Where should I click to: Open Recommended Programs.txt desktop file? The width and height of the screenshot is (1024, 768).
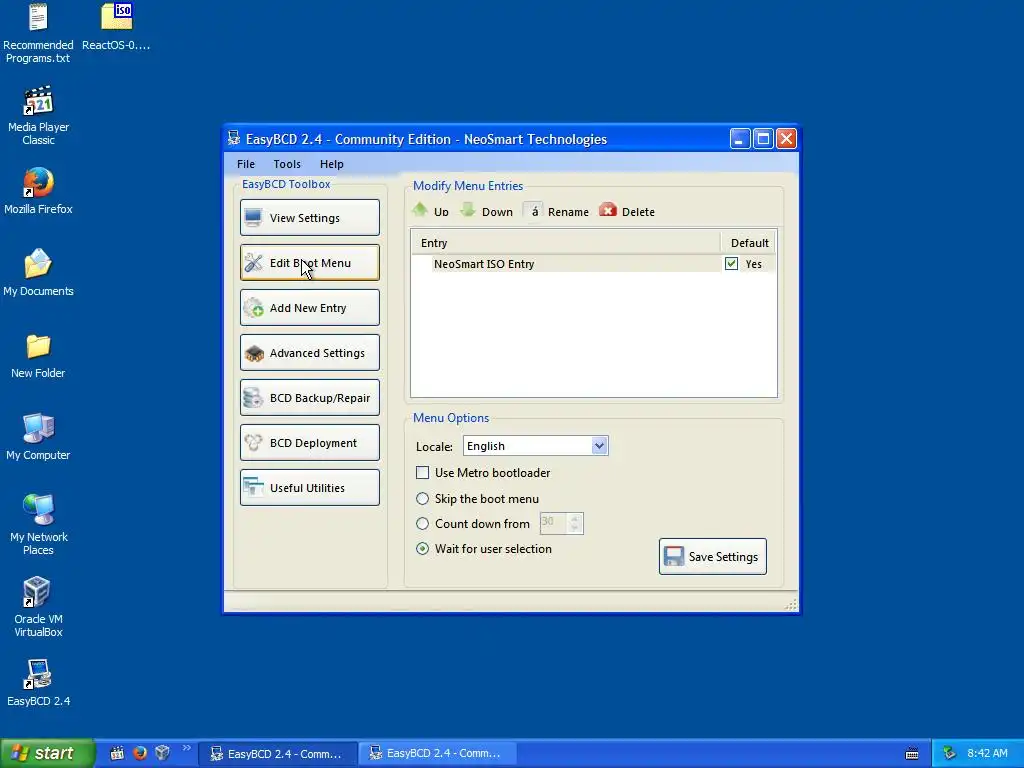pyautogui.click(x=38, y=33)
